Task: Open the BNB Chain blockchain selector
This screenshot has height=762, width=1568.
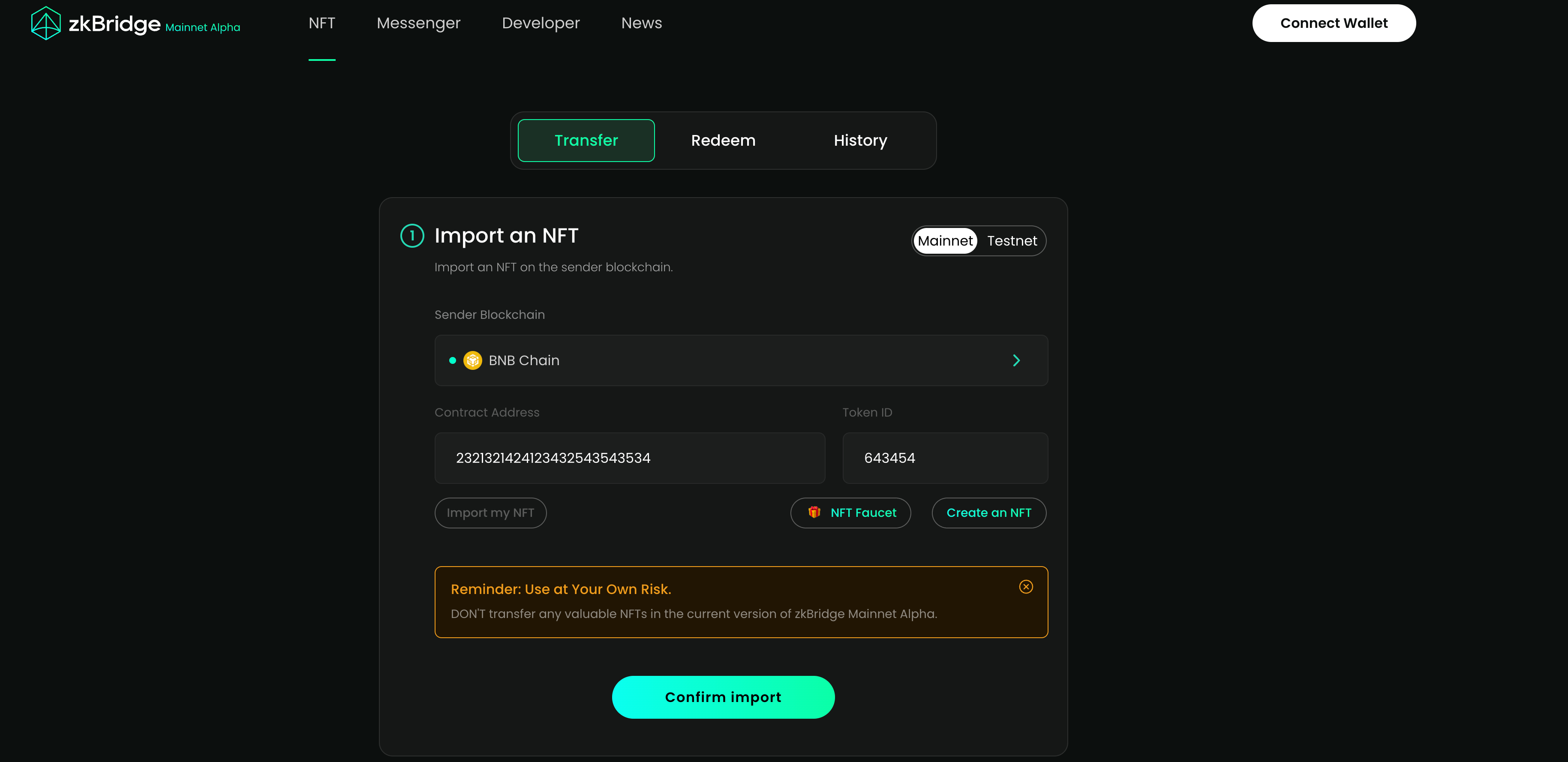Action: coord(741,360)
